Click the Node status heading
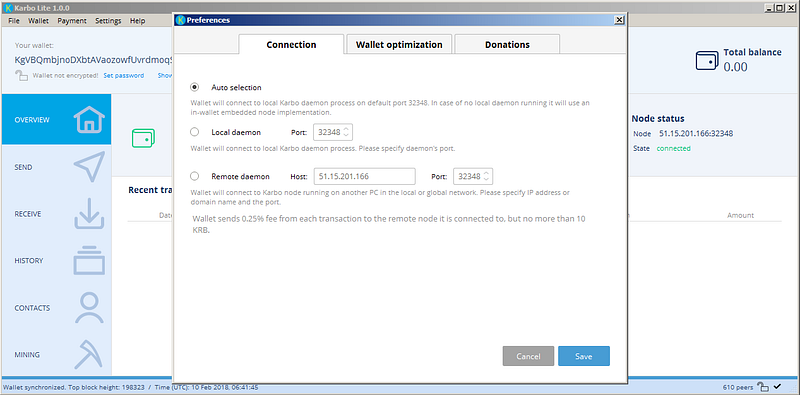Image resolution: width=800 pixels, height=395 pixels. pyautogui.click(x=658, y=118)
